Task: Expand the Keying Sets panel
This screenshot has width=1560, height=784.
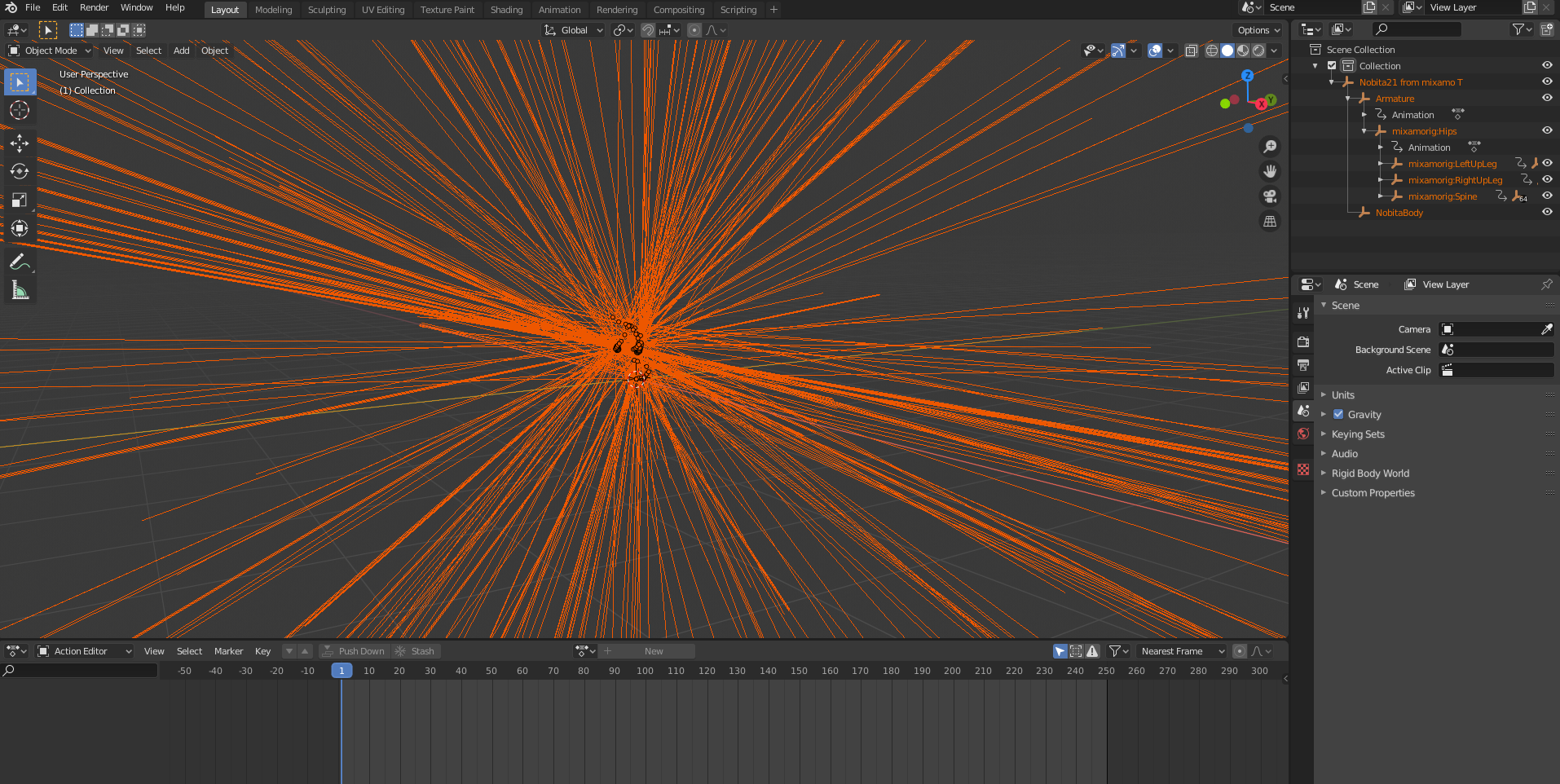Action: [x=1358, y=434]
